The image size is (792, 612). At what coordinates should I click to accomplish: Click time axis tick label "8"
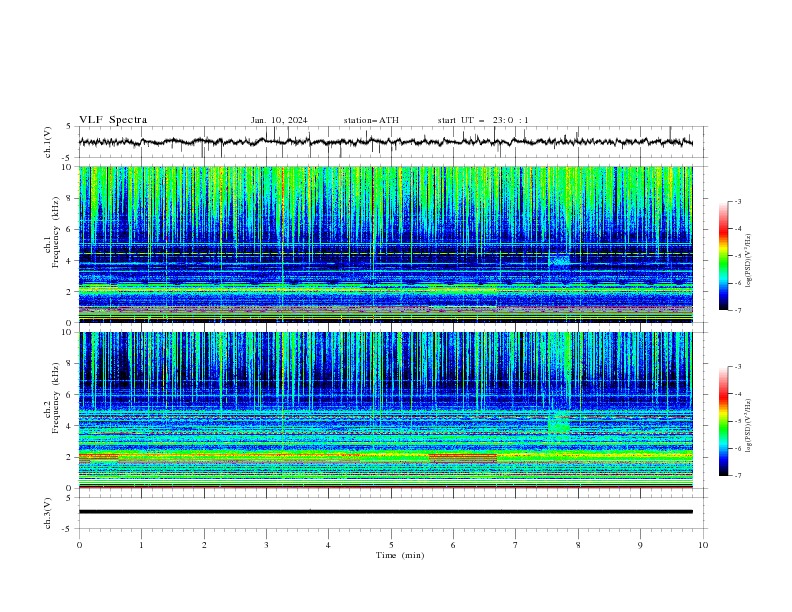[578, 545]
